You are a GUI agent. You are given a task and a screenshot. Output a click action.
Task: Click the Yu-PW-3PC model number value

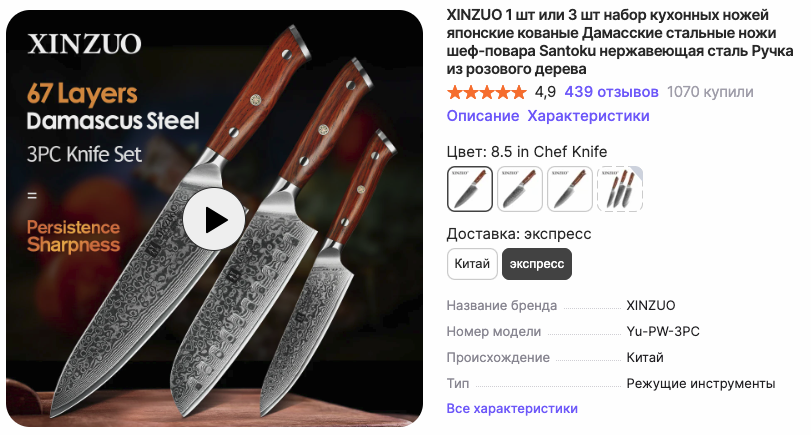663,331
